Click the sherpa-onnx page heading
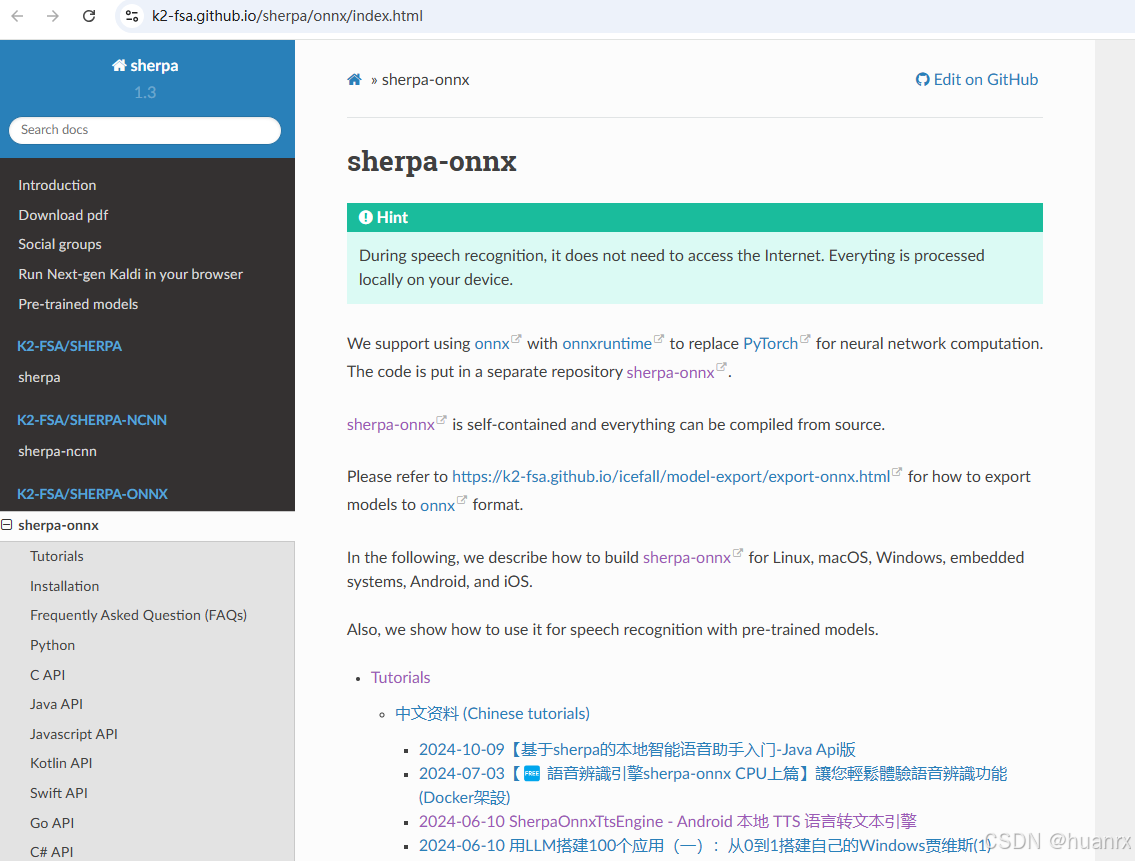The image size is (1135, 861). (x=431, y=161)
